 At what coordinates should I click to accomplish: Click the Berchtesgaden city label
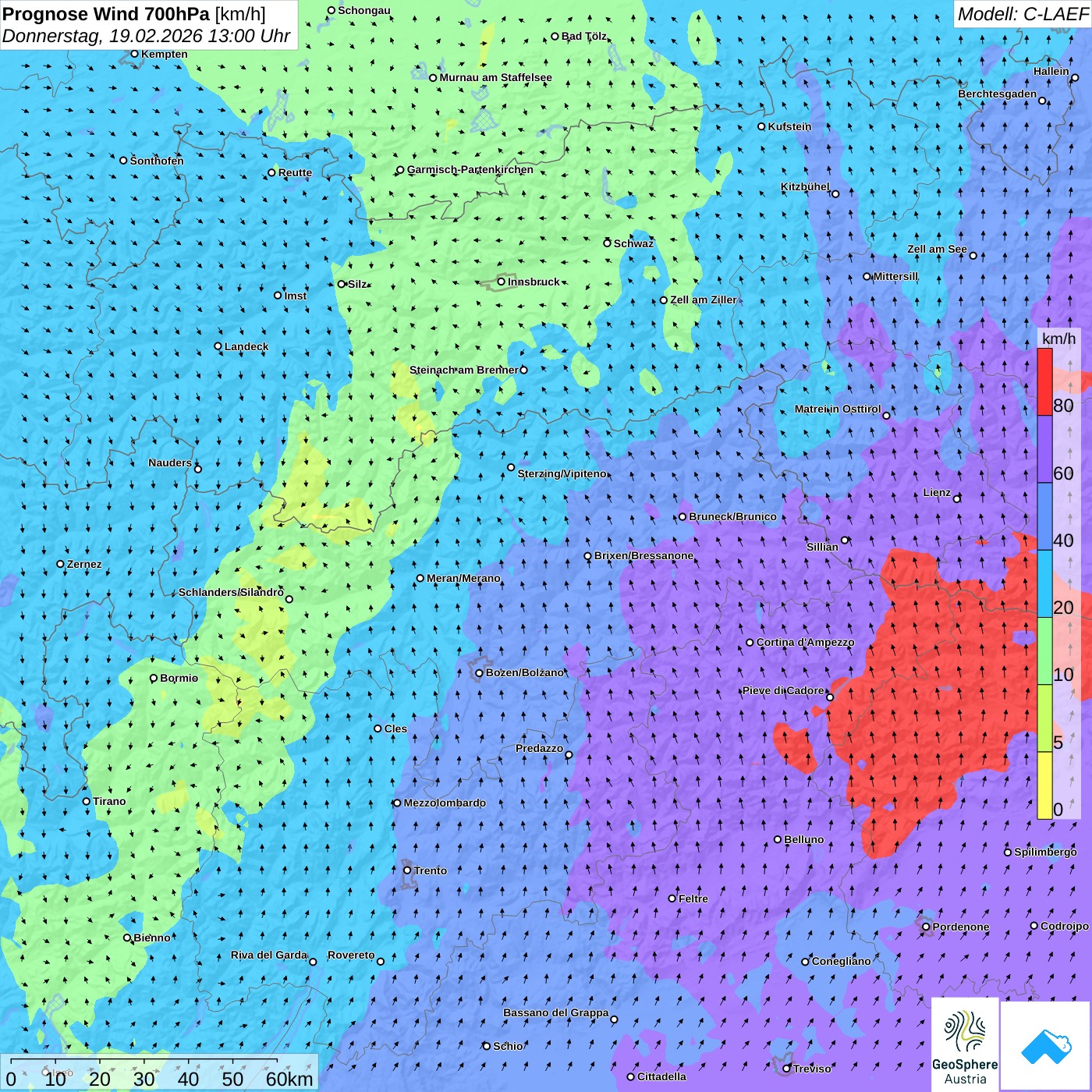997,94
